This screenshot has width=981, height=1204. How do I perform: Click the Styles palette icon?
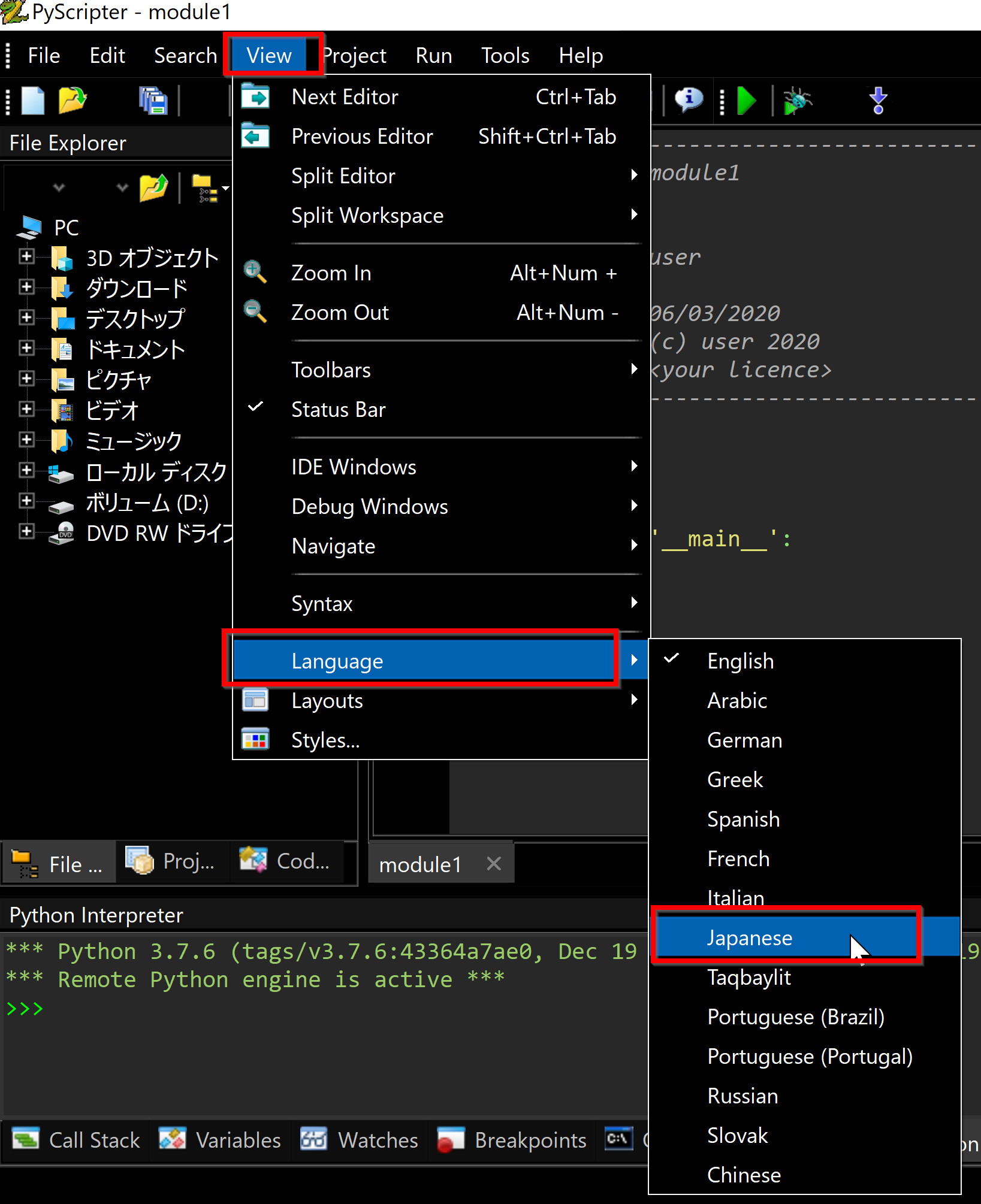coord(255,739)
